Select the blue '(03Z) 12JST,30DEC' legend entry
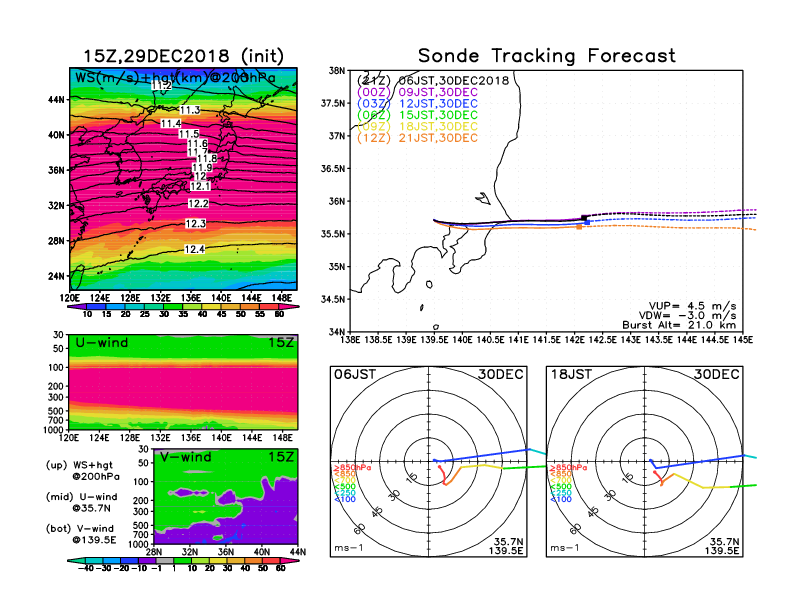Viewport: 792px width, 612px height. coord(417,104)
